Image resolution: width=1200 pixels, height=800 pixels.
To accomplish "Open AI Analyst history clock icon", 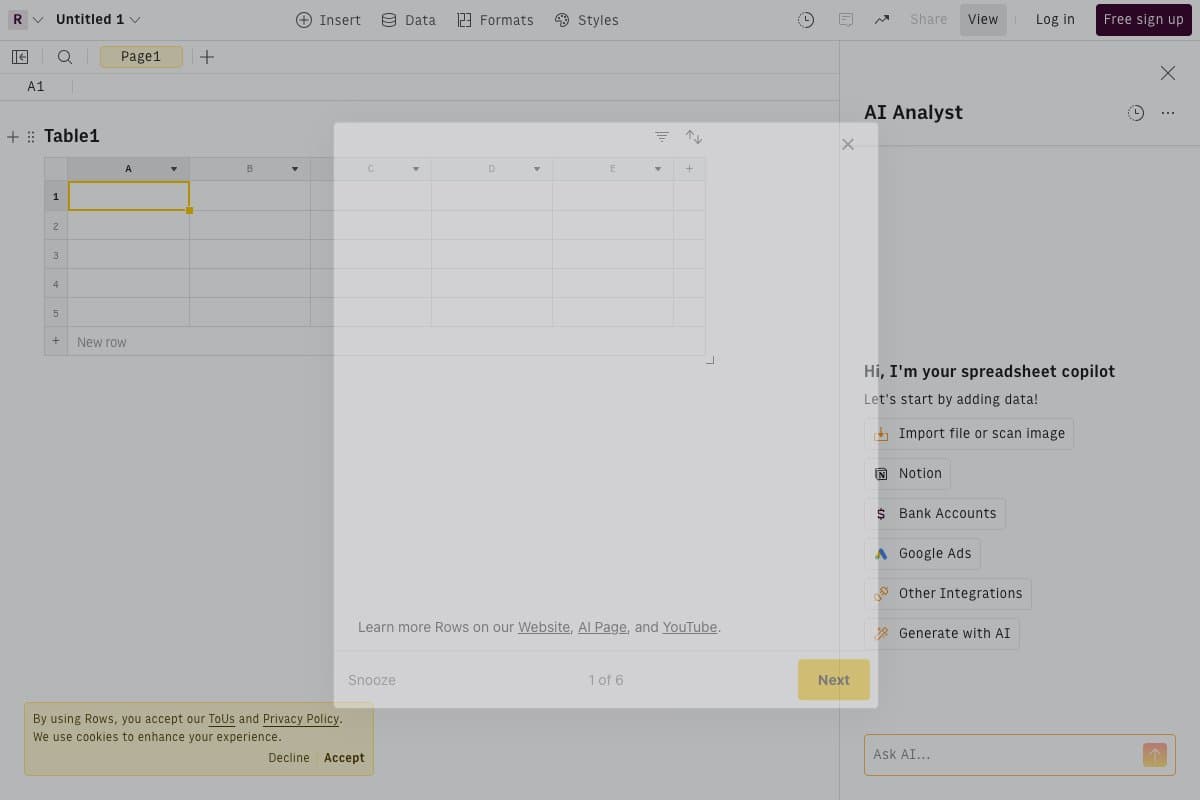I will (1136, 113).
